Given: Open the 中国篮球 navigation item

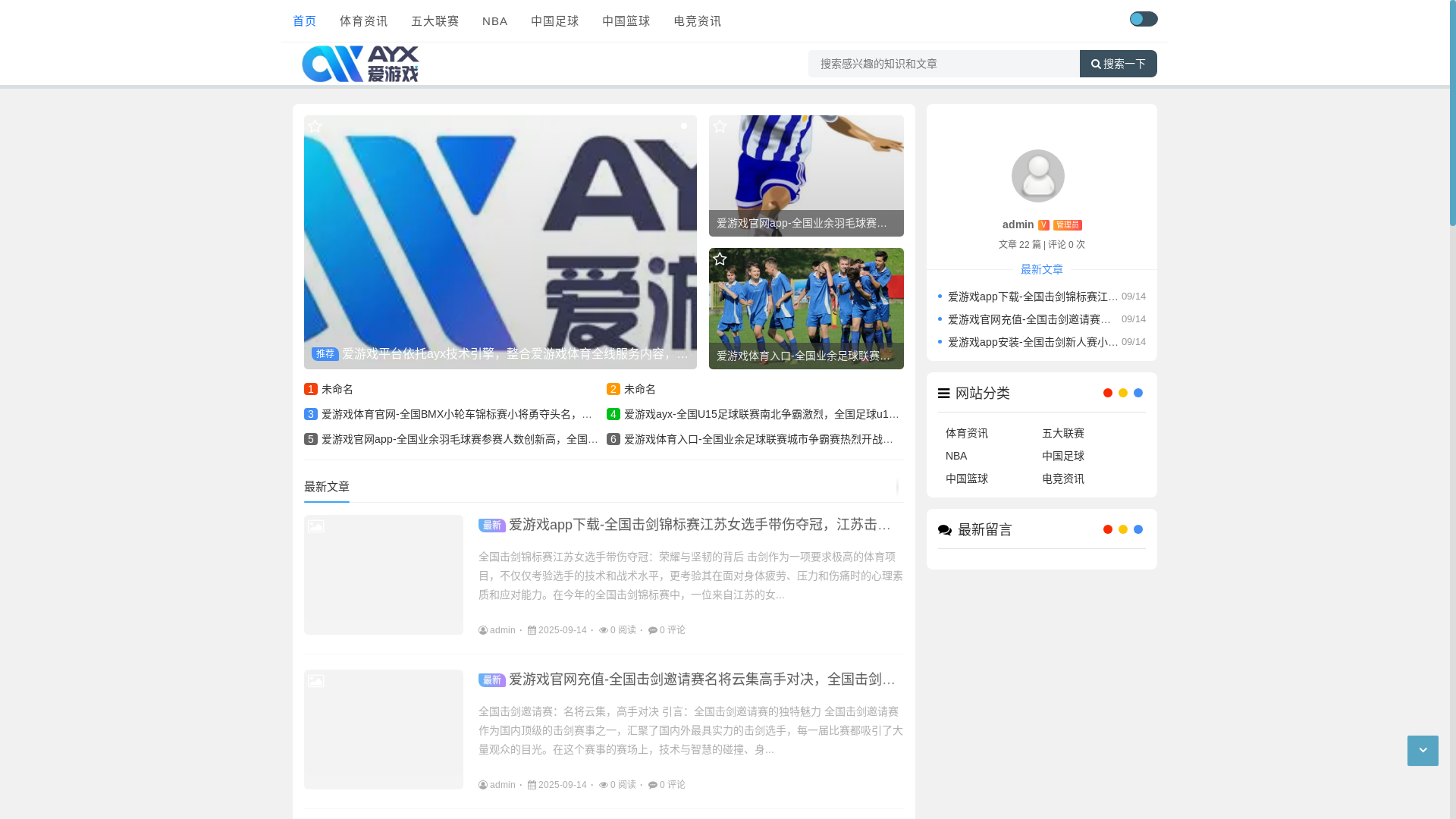Looking at the screenshot, I should [626, 21].
